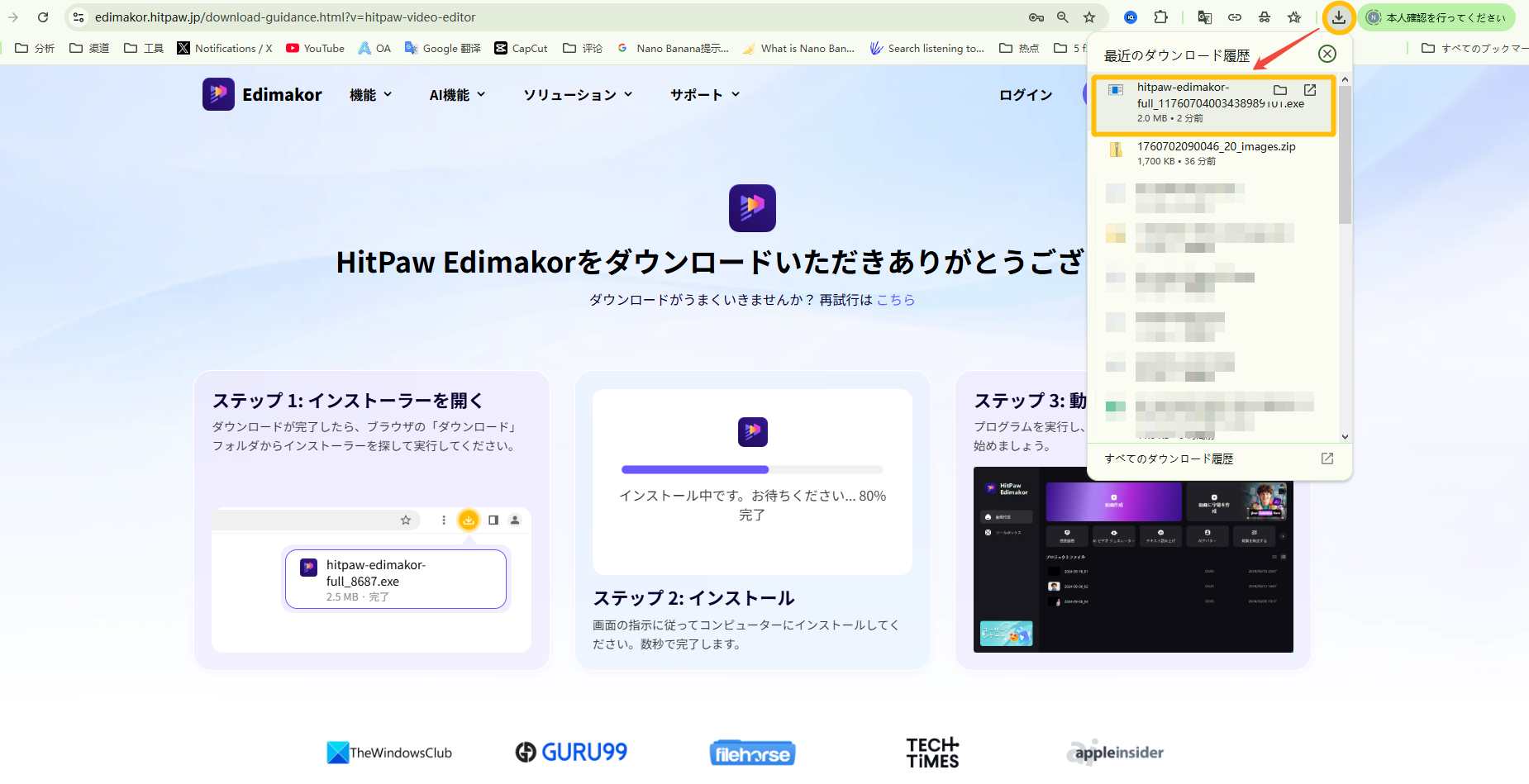Click the blue IQ extension icon
Image resolution: width=1529 pixels, height=784 pixels.
[1130, 17]
